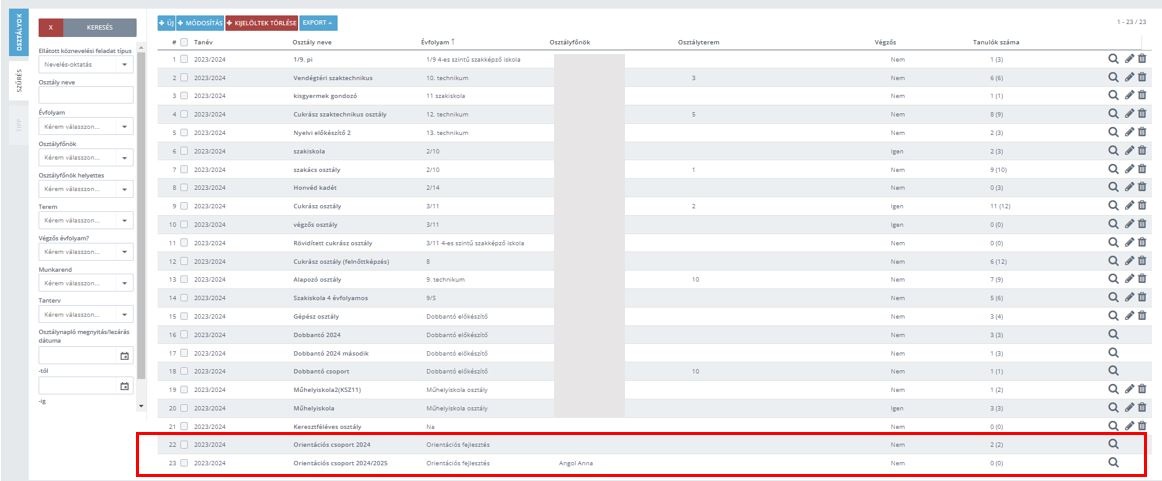This screenshot has height=481, width=1162.
Task: Edit Szakiskola 4 évfolyamos row
Action: click(1129, 297)
